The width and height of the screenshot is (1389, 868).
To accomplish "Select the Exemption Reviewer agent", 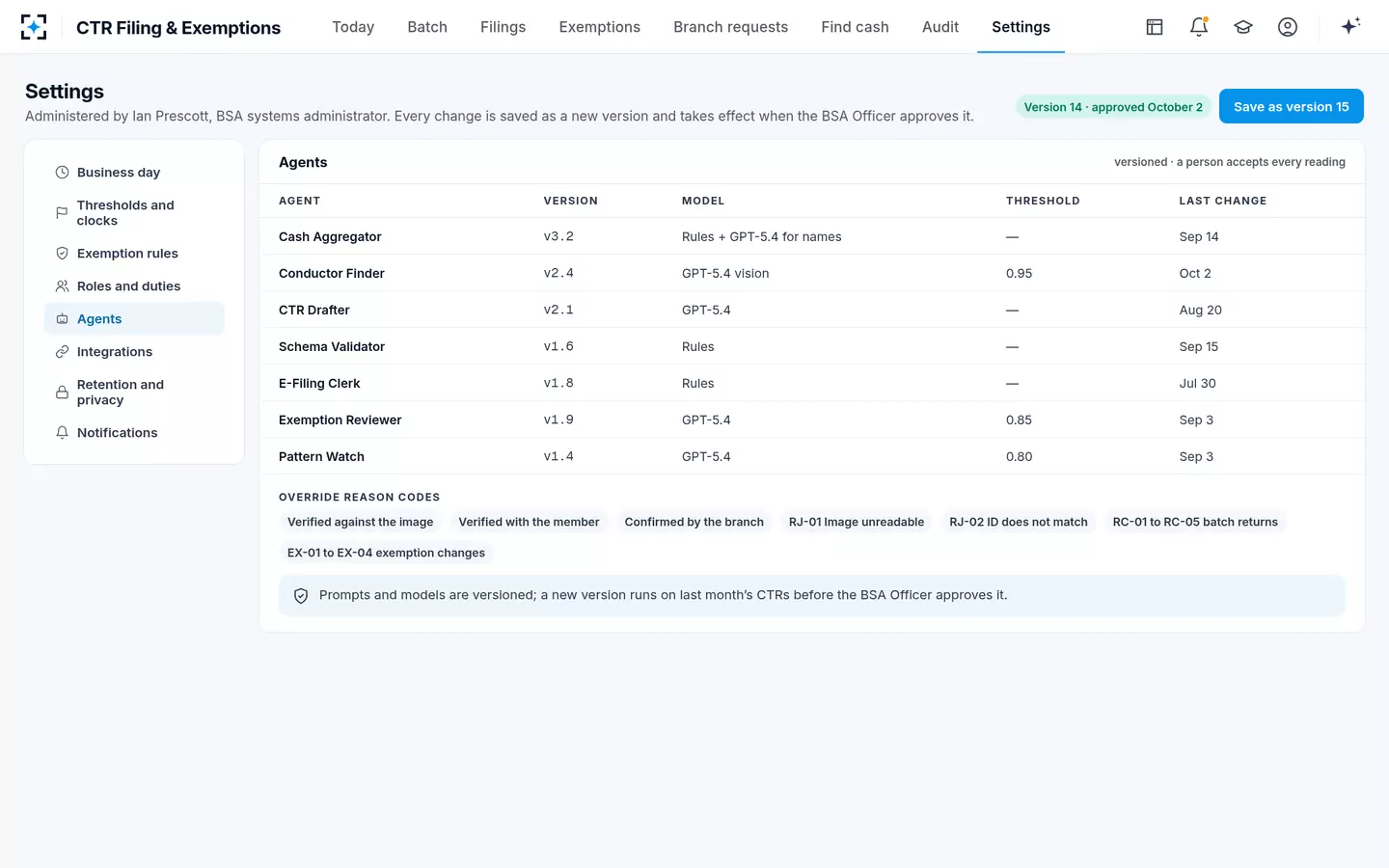I will pyautogui.click(x=812, y=420).
